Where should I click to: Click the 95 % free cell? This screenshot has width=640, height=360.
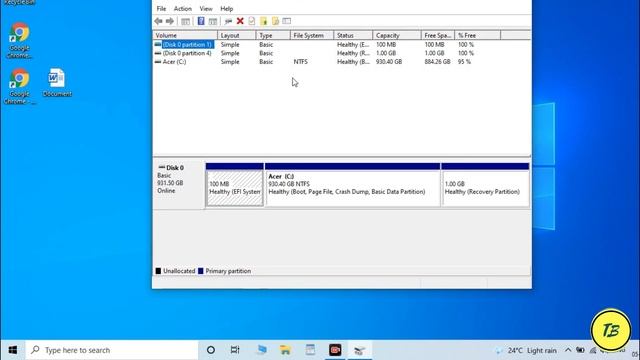[x=464, y=62]
